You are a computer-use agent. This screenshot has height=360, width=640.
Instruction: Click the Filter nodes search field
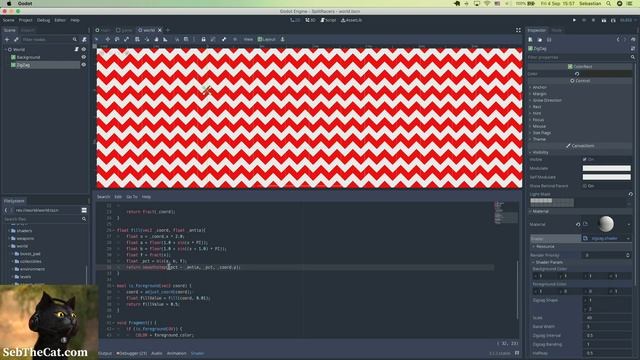pos(49,40)
